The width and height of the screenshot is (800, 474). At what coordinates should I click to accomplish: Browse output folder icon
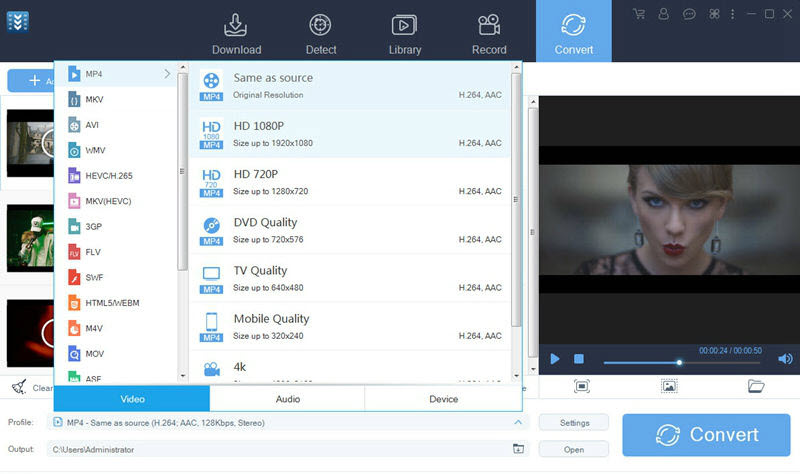click(x=518, y=449)
